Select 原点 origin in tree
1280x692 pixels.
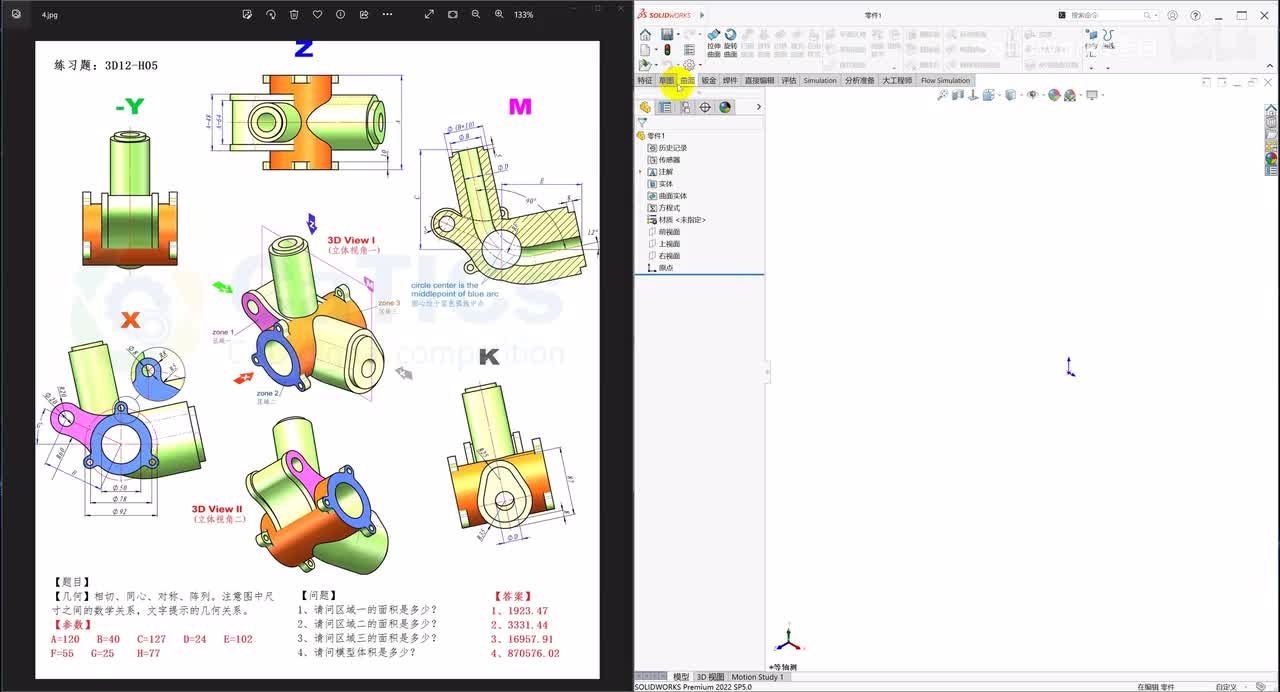pyautogui.click(x=661, y=268)
